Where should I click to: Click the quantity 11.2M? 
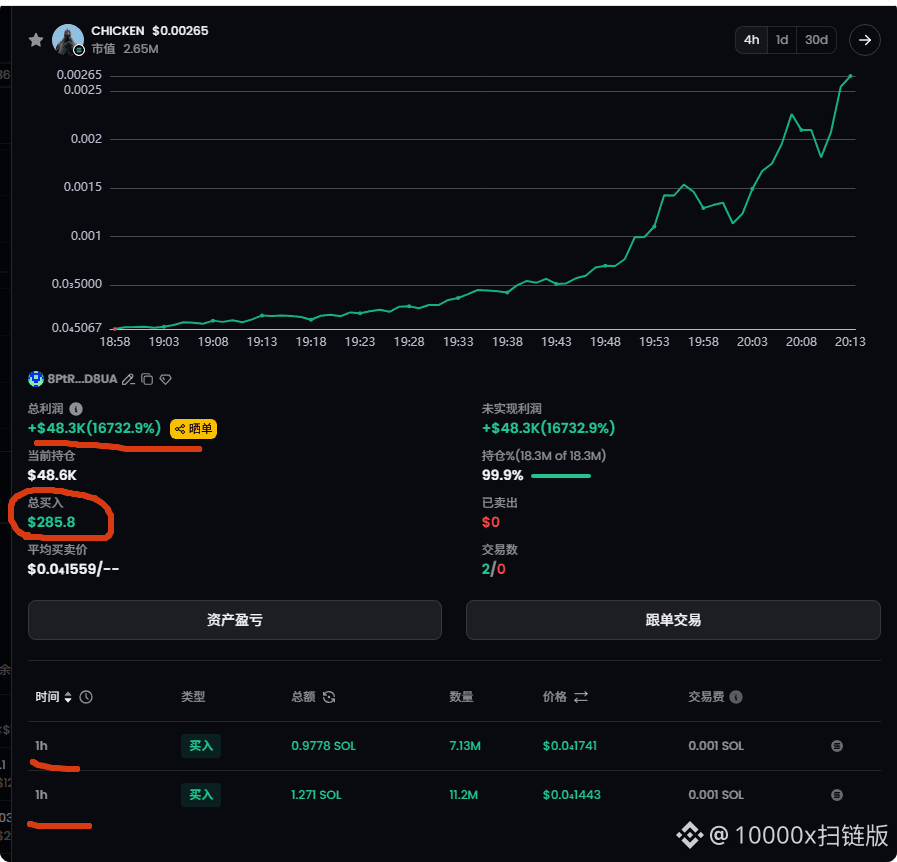(463, 795)
